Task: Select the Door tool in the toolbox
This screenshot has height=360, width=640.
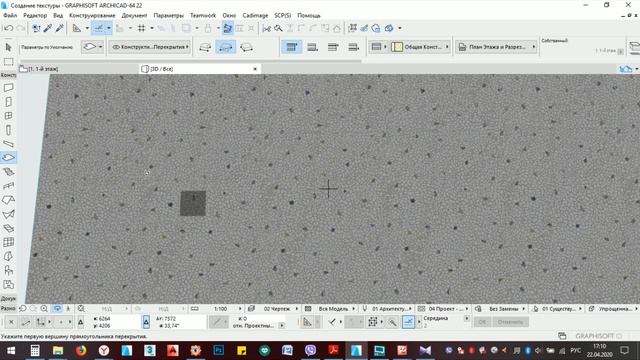Action: [x=8, y=102]
